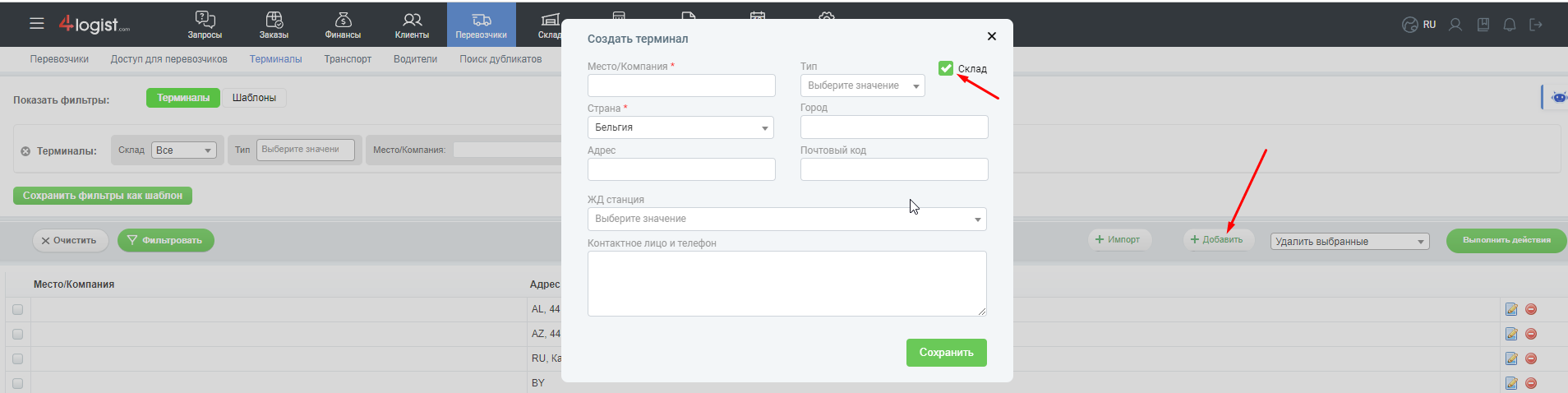Switch language with the RU globe
The width and height of the screenshot is (1568, 393).
(x=1418, y=25)
